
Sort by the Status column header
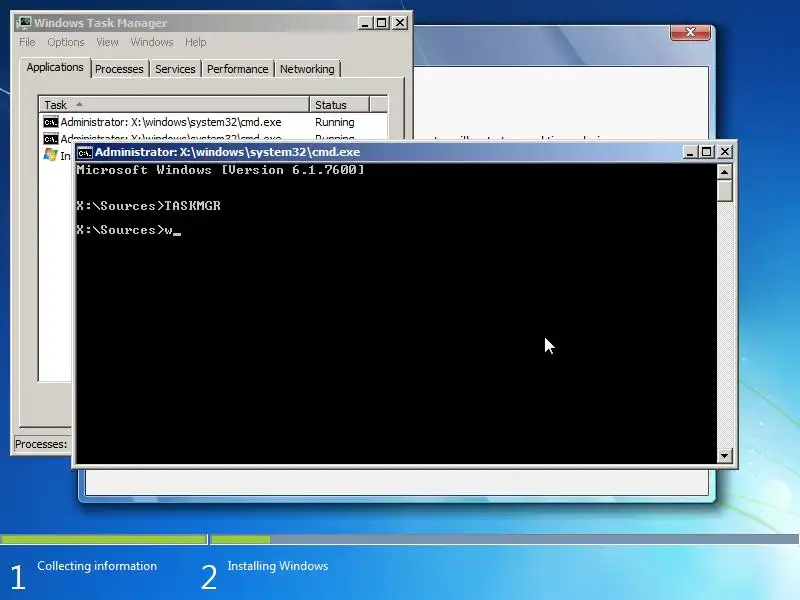pyautogui.click(x=339, y=105)
